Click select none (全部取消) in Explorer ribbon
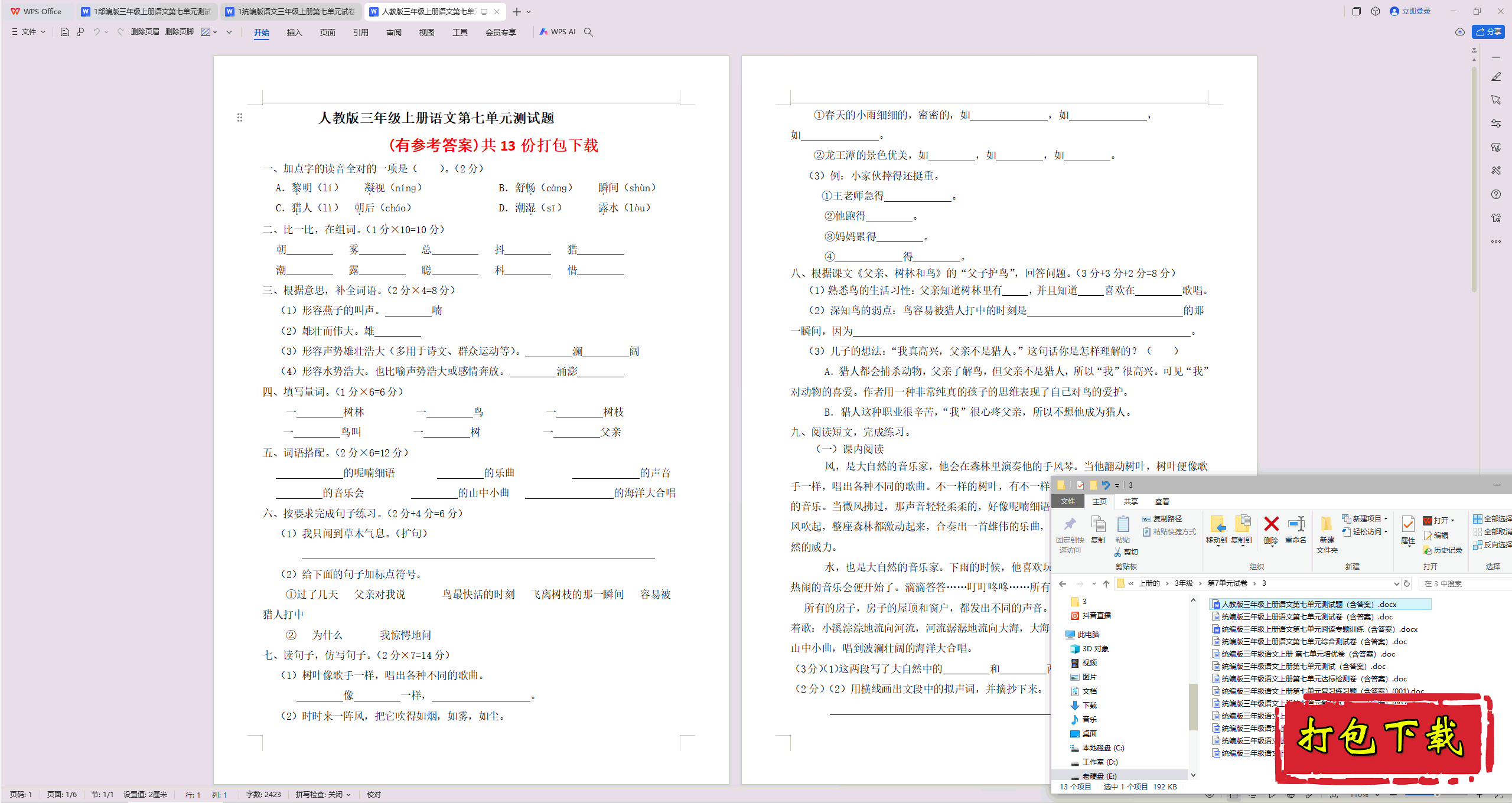1512x803 pixels. pos(1493,532)
